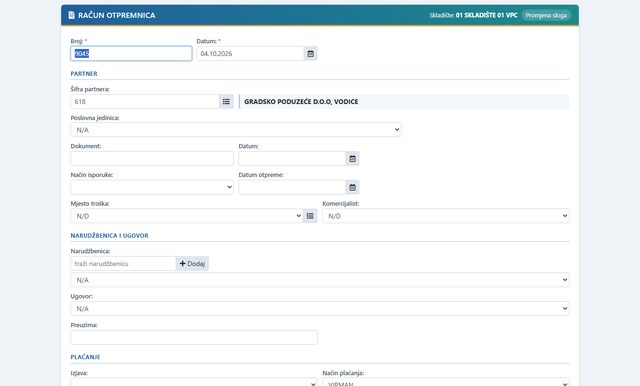Click Promjena sloga button

[546, 15]
